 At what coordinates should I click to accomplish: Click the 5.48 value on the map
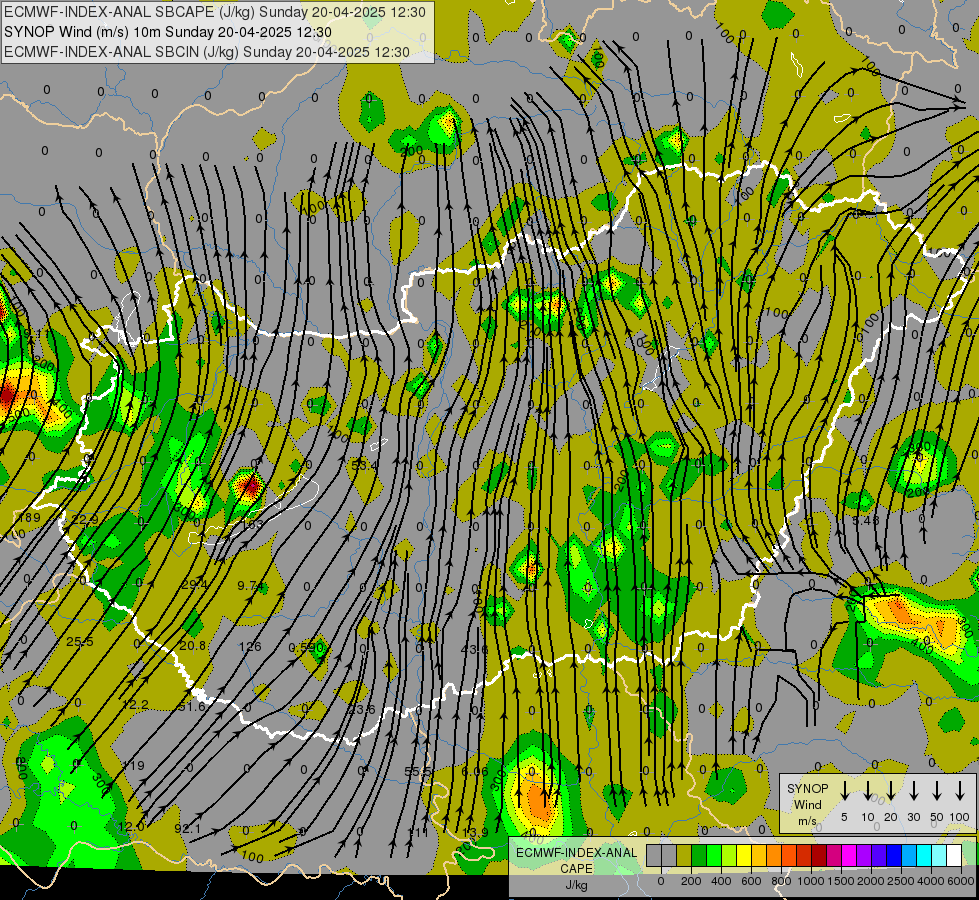[x=866, y=520]
